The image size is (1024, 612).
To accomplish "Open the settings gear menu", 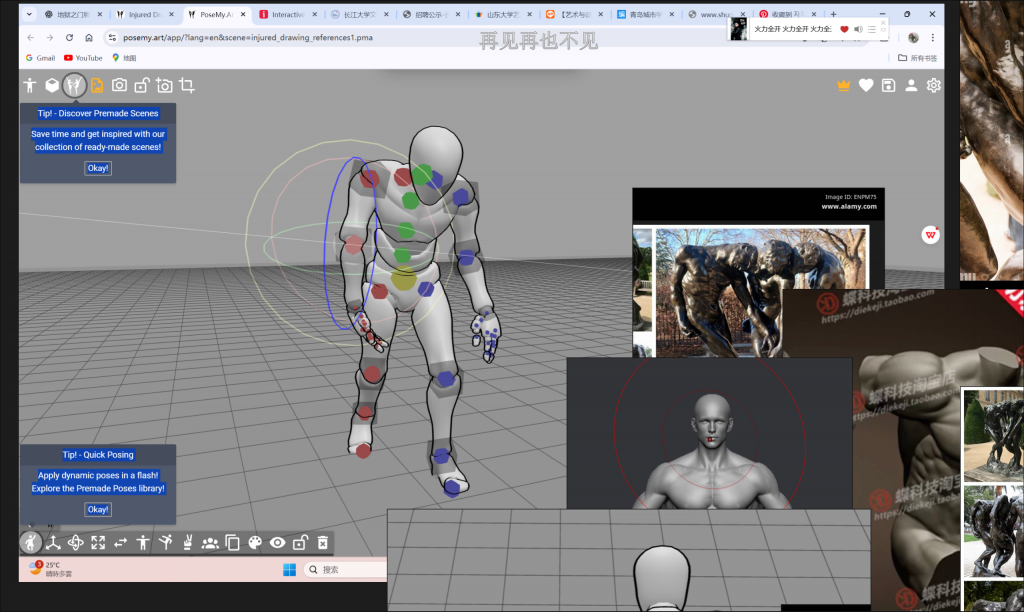I will [x=933, y=86].
